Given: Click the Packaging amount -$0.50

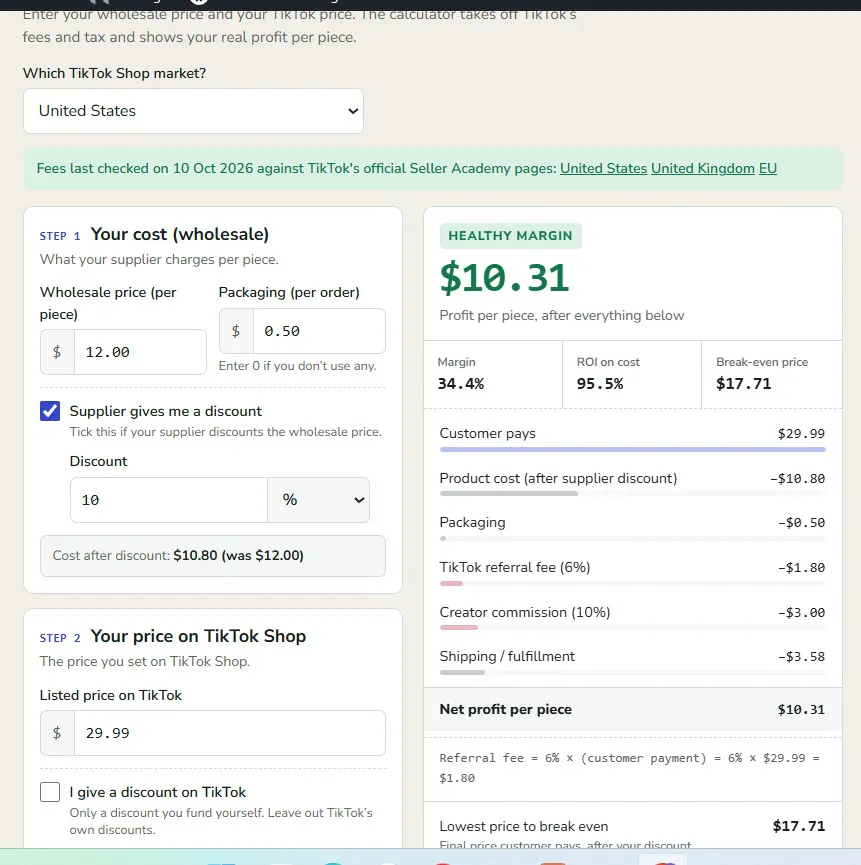Looking at the screenshot, I should pos(801,523).
